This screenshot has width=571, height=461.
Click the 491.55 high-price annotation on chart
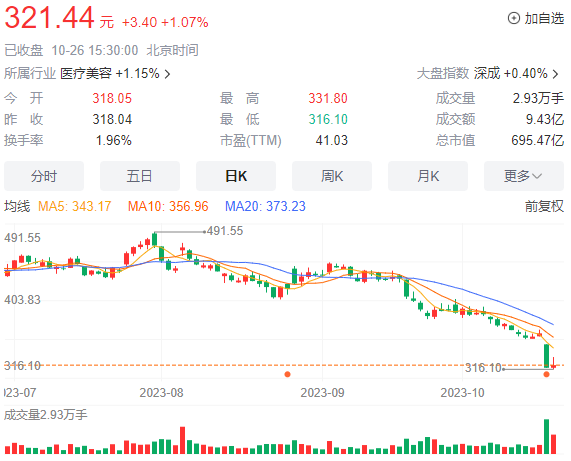pyautogui.click(x=225, y=231)
